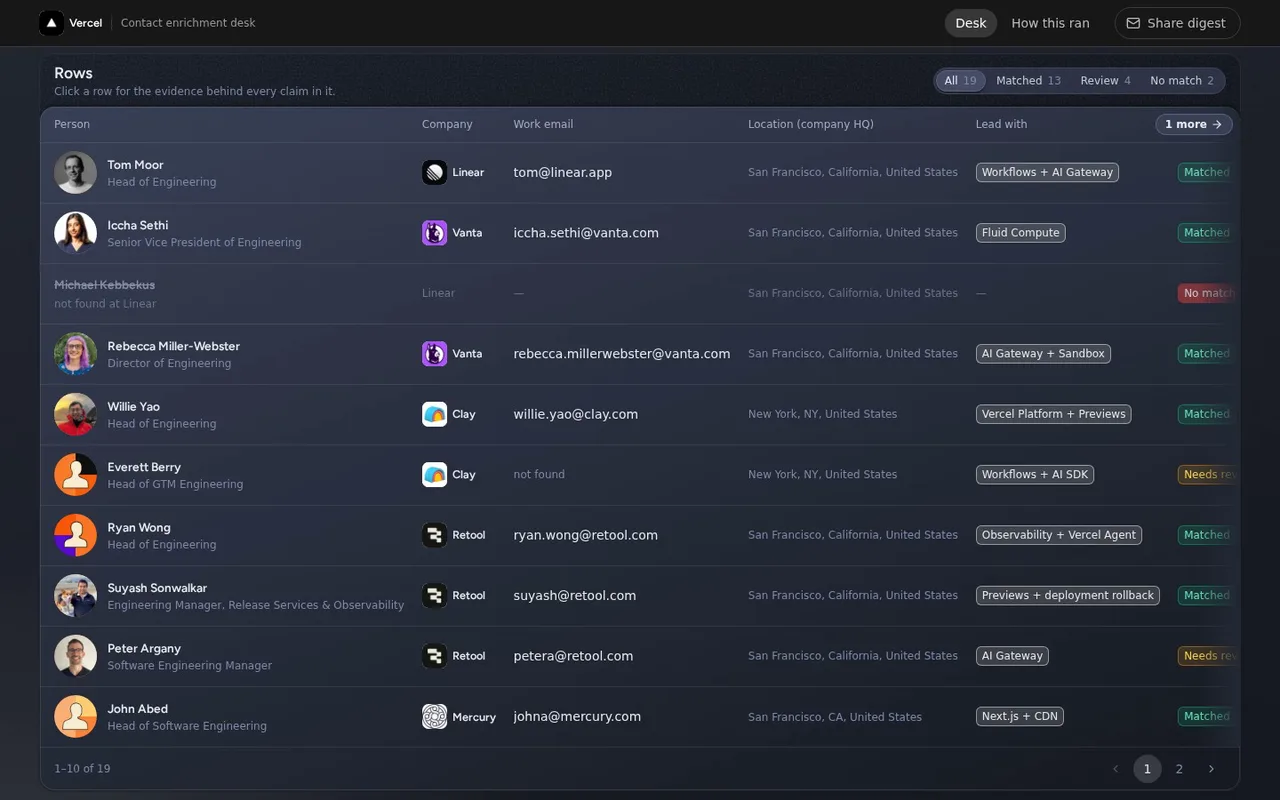Screen dimensions: 1280x800
Task: Click the Work email column header
Action: [543, 124]
